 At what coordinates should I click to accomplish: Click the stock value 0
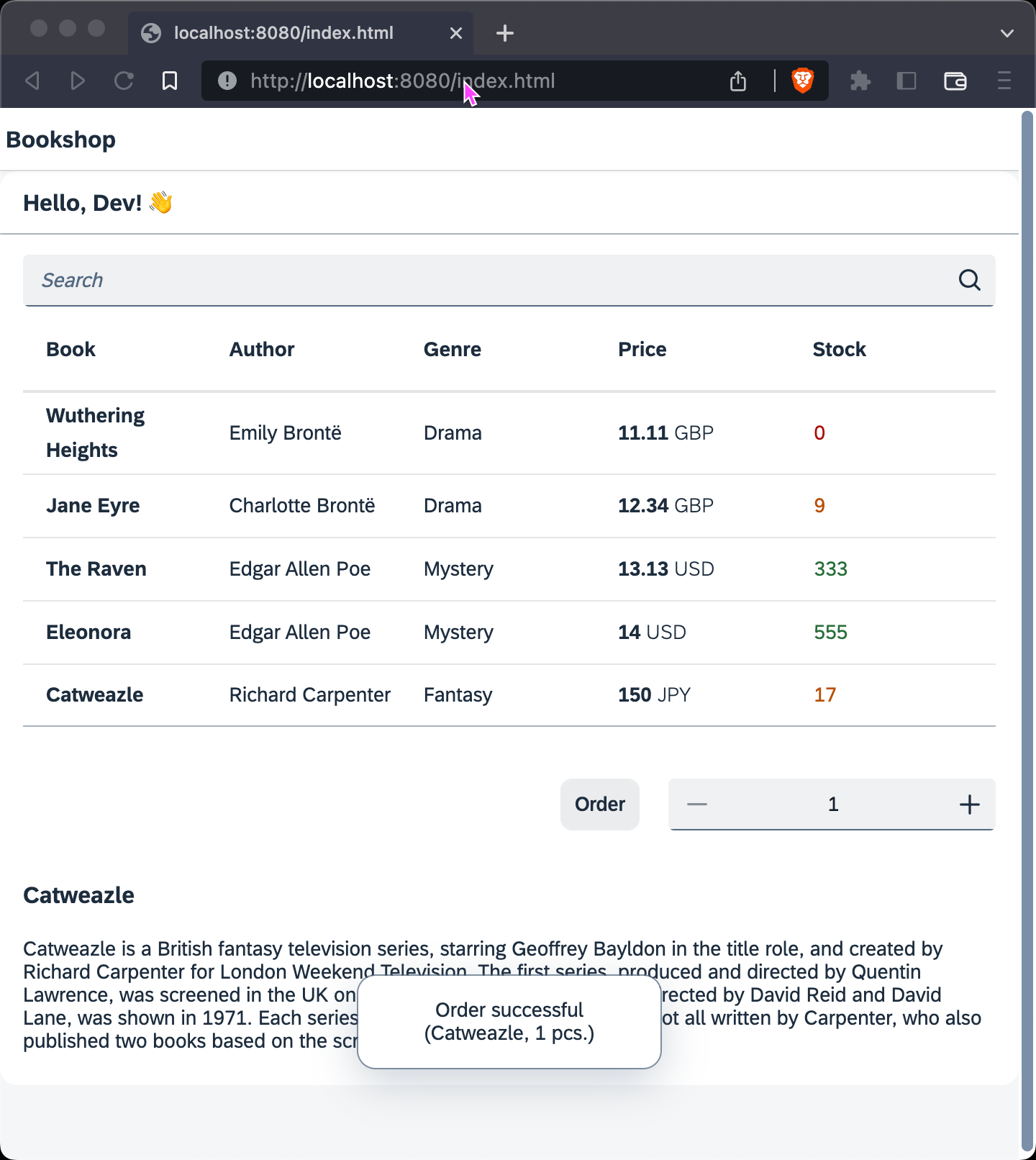819,433
